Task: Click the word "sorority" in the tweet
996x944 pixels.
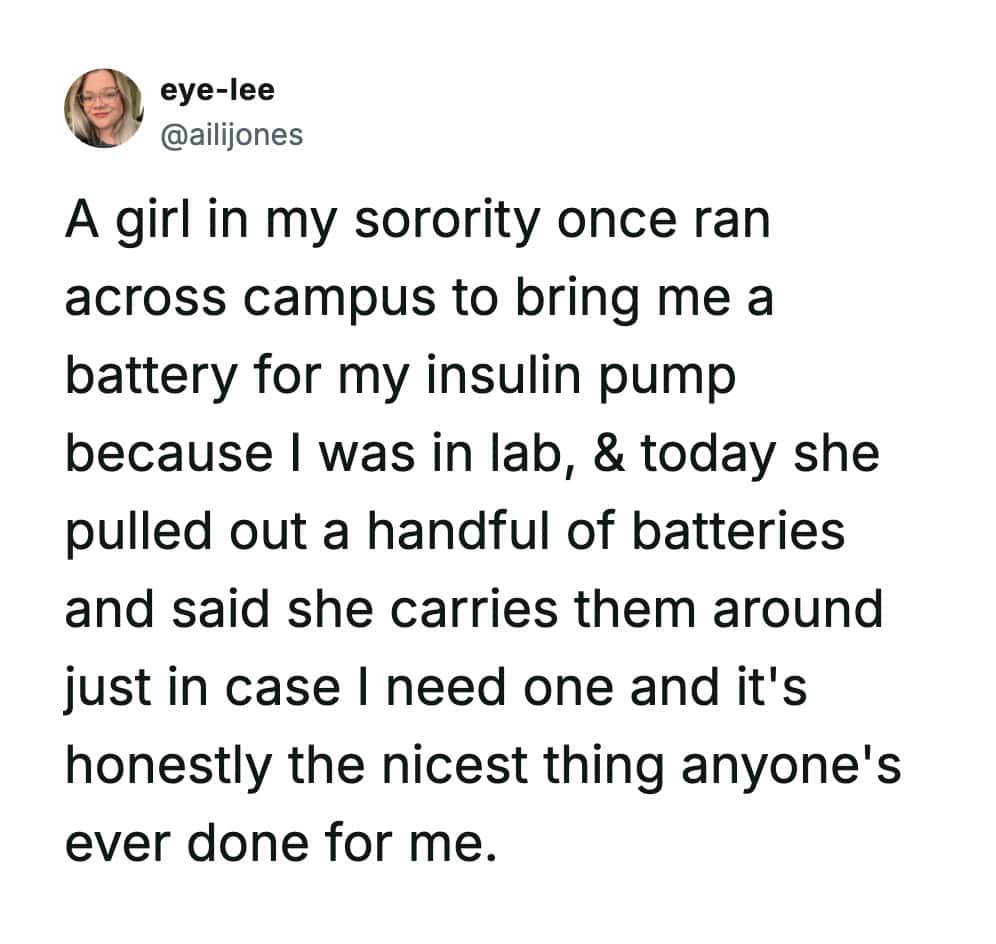Action: click(x=460, y=222)
